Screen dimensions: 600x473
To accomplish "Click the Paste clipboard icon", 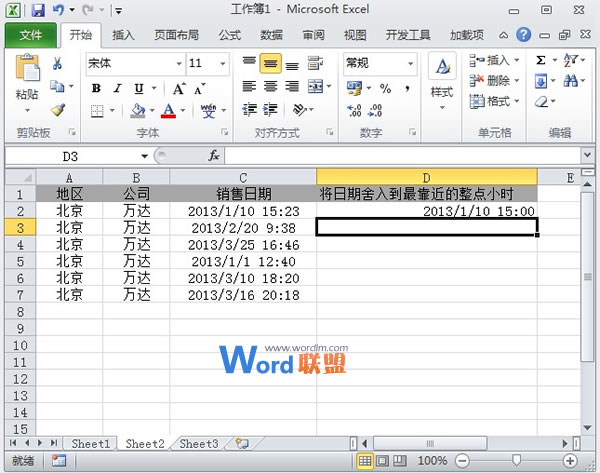I will point(27,76).
